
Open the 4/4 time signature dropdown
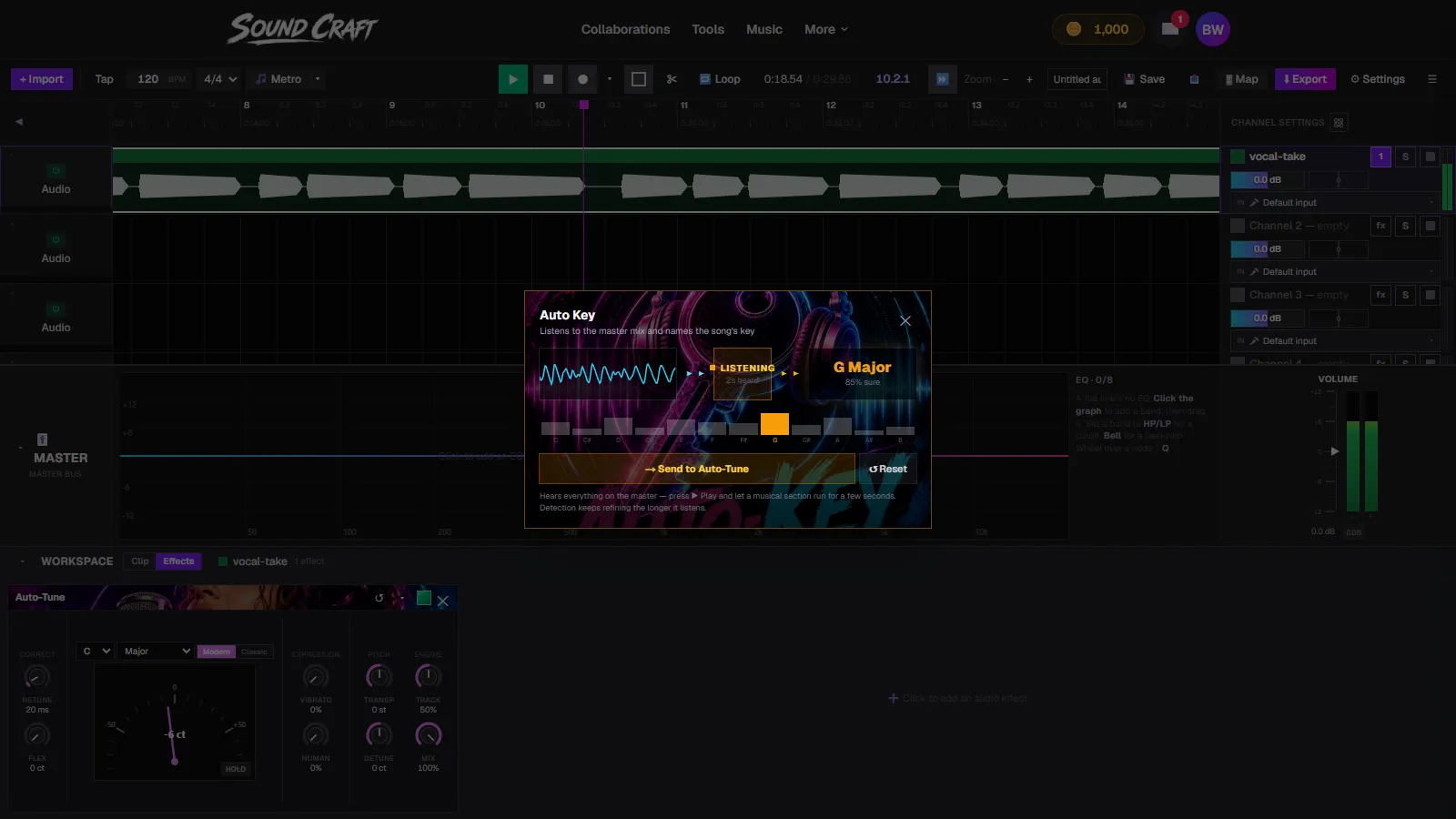219,79
